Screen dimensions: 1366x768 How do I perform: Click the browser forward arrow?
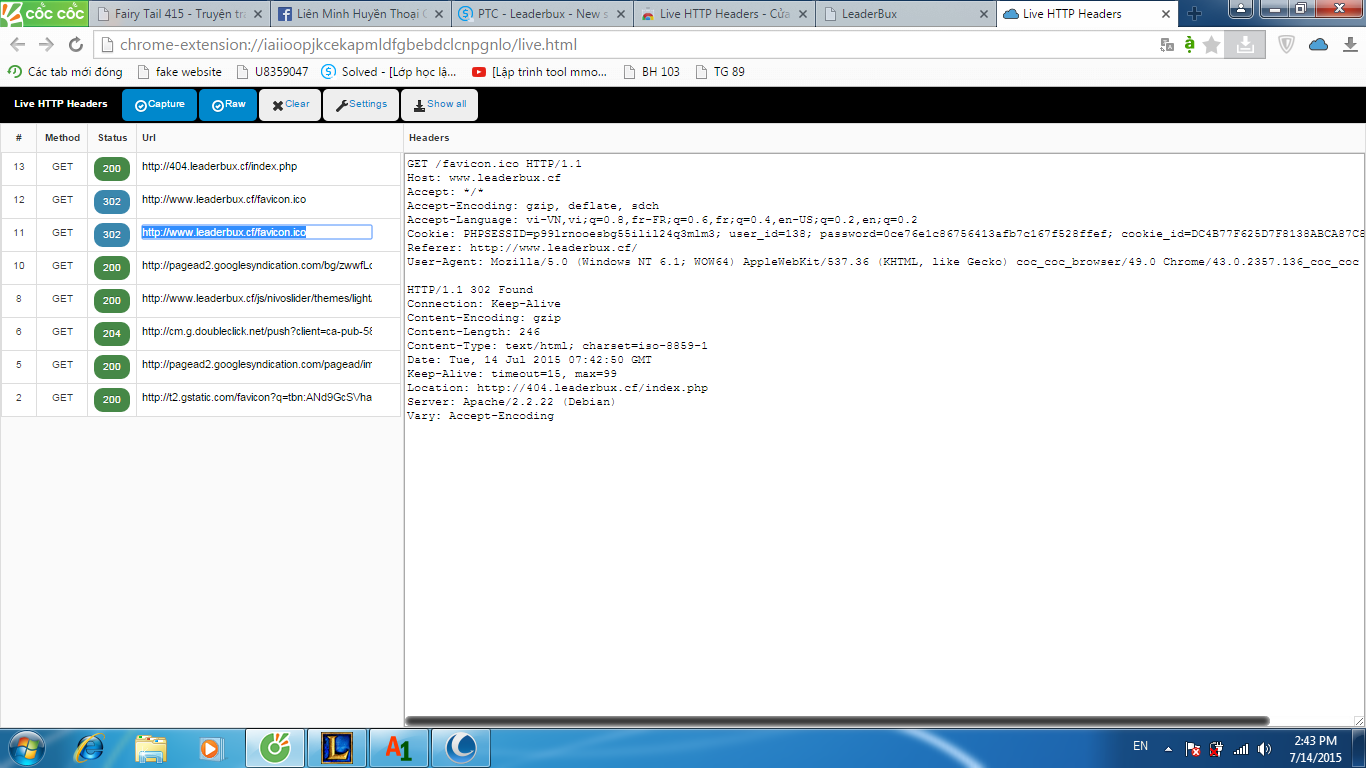pos(46,45)
